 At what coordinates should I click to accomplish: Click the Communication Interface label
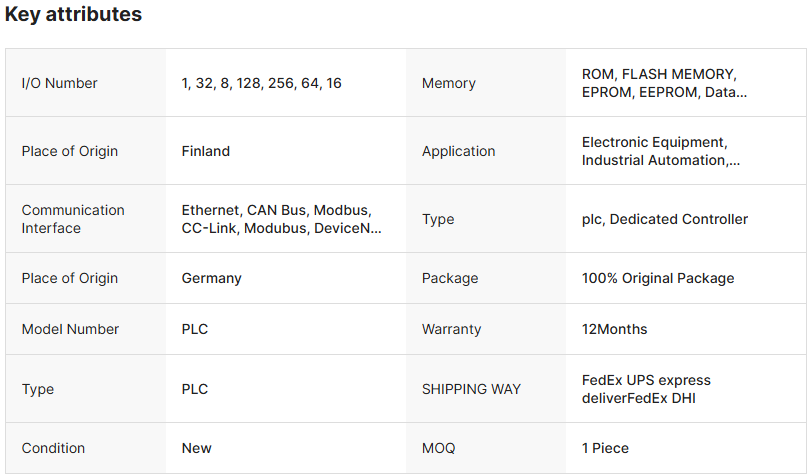(73, 219)
